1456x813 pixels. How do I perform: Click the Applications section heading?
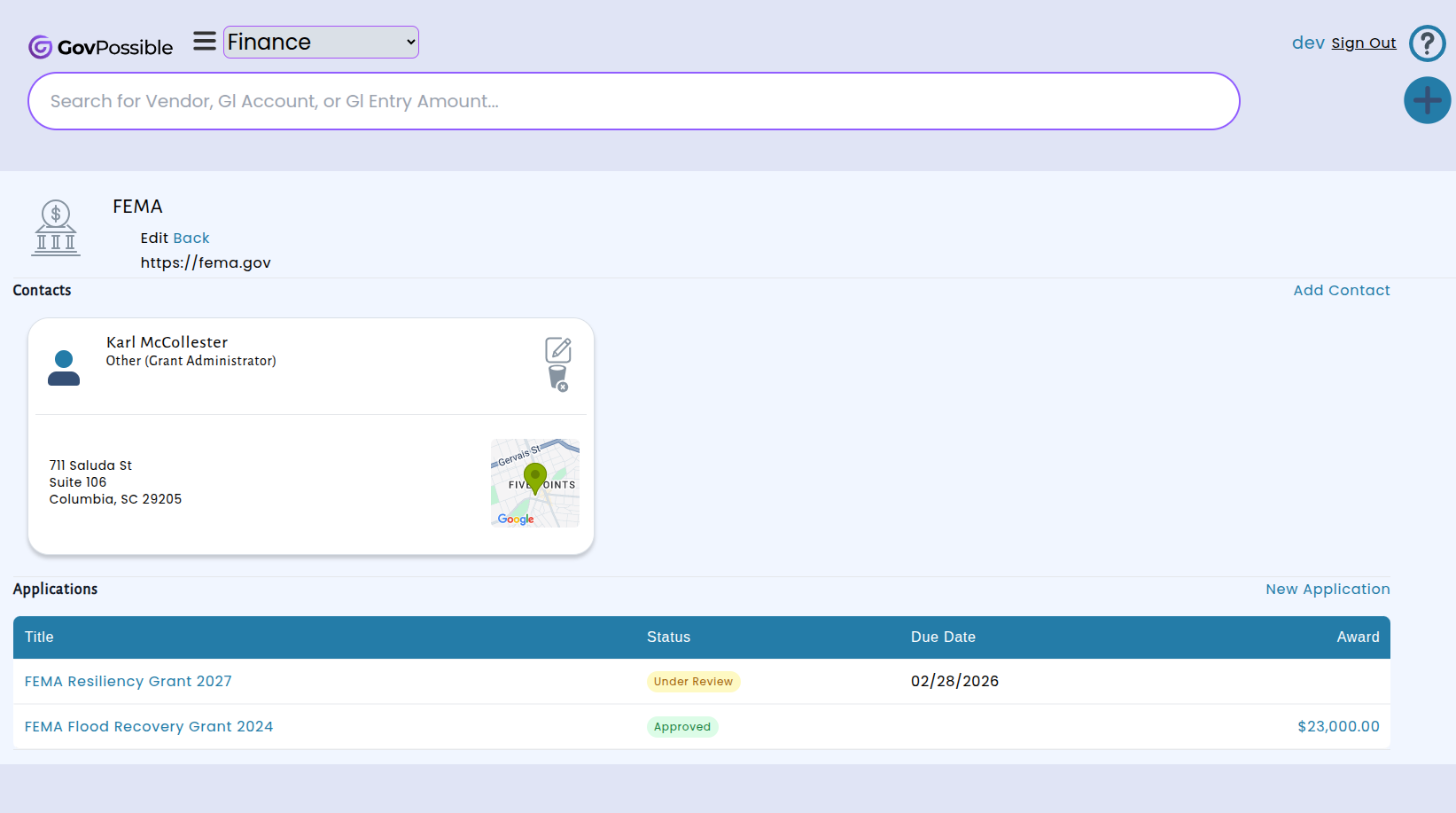[55, 589]
